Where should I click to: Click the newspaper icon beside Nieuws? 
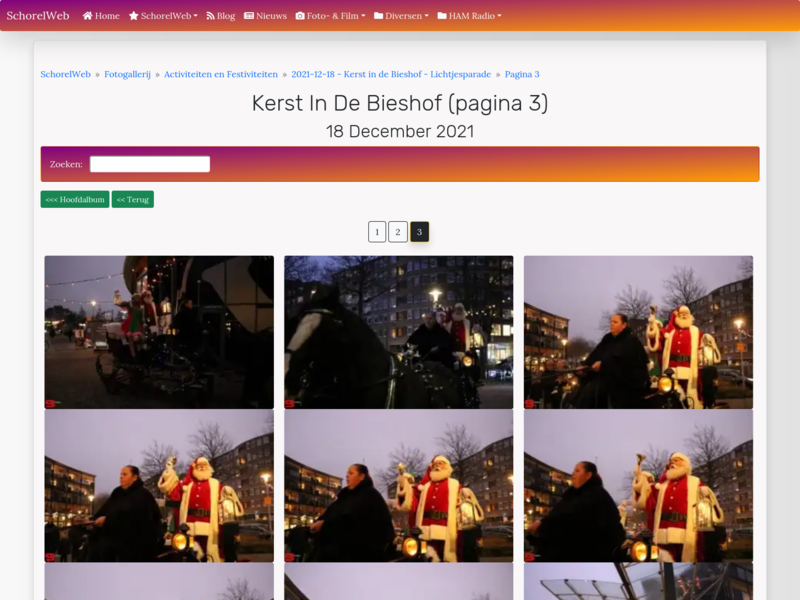[249, 16]
